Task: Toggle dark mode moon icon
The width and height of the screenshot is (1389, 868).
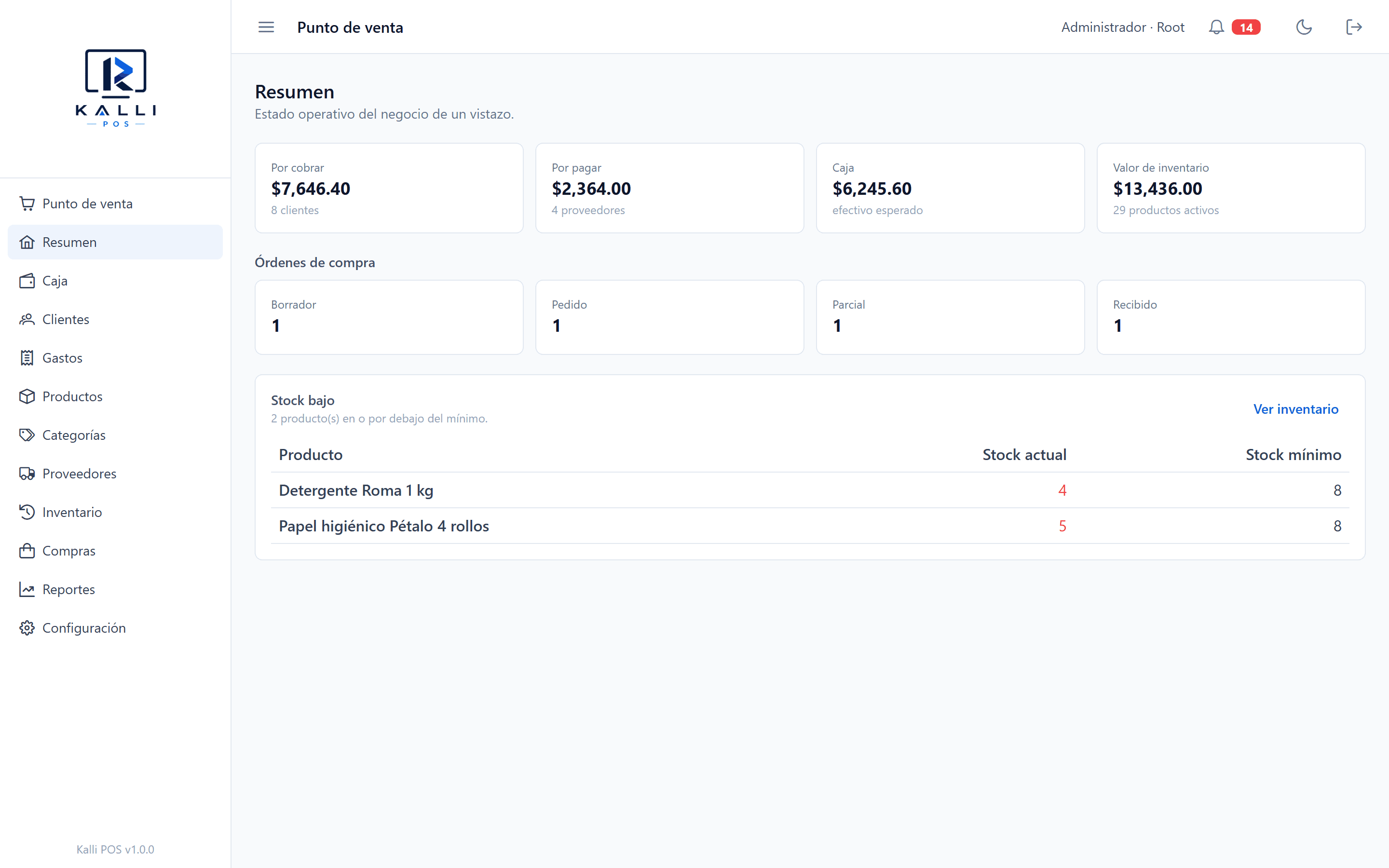Action: tap(1304, 27)
